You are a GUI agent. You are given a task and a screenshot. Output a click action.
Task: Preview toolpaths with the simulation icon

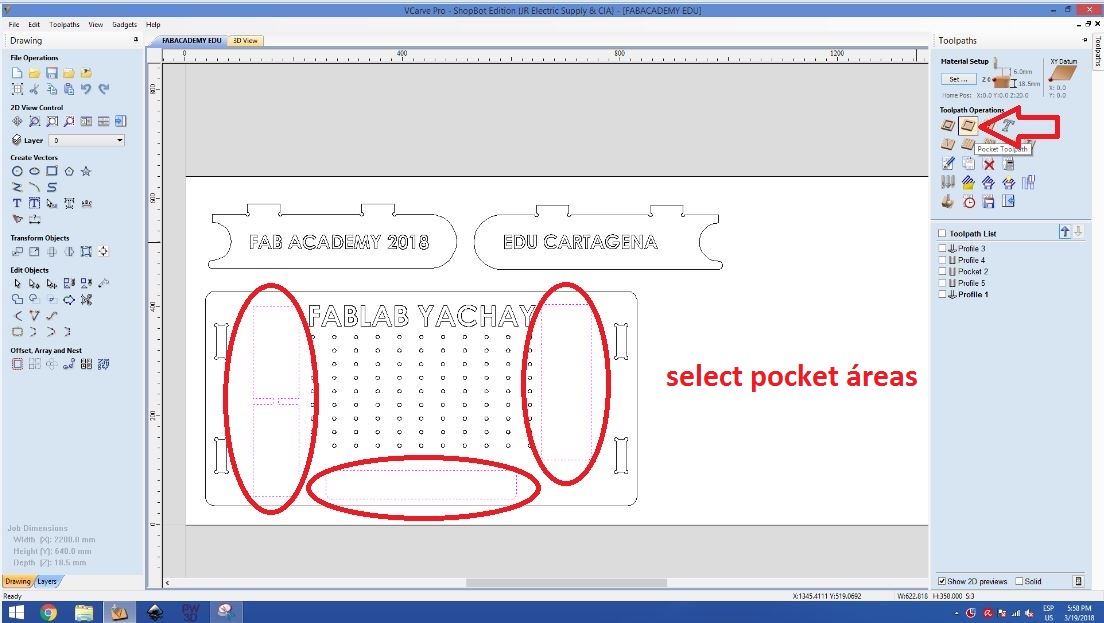click(948, 202)
